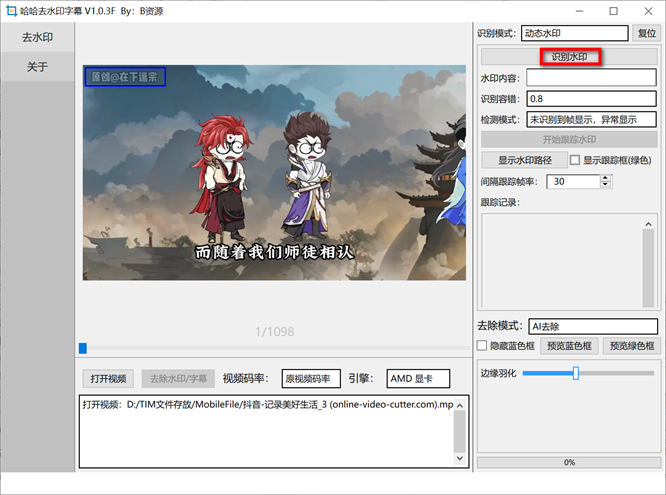The width and height of the screenshot is (666, 495).
Task: Click the 识别水印 button
Action: pyautogui.click(x=570, y=57)
